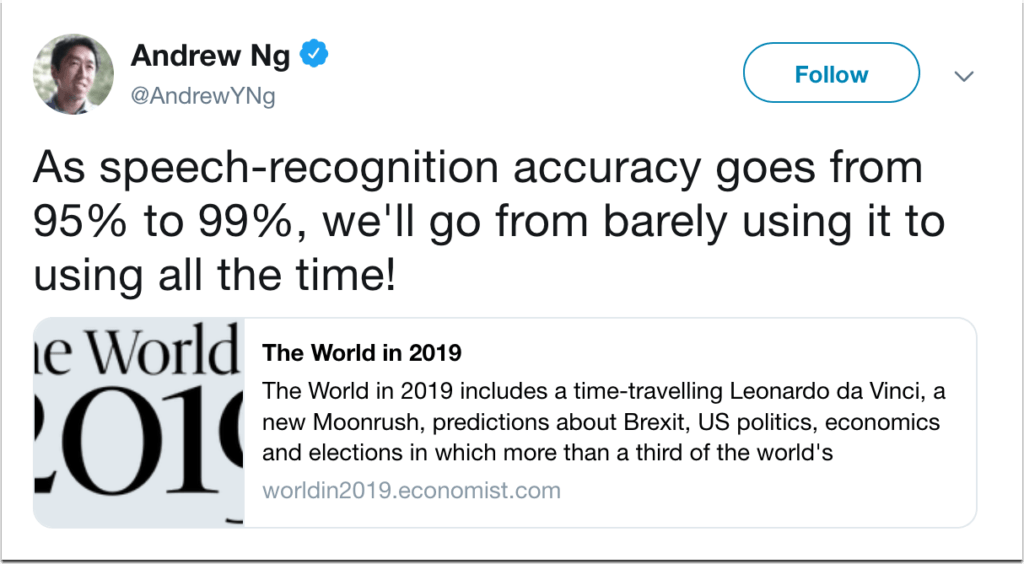Open the tweet options chevron menu
Image resolution: width=1024 pixels, height=564 pixels.
pyautogui.click(x=965, y=76)
